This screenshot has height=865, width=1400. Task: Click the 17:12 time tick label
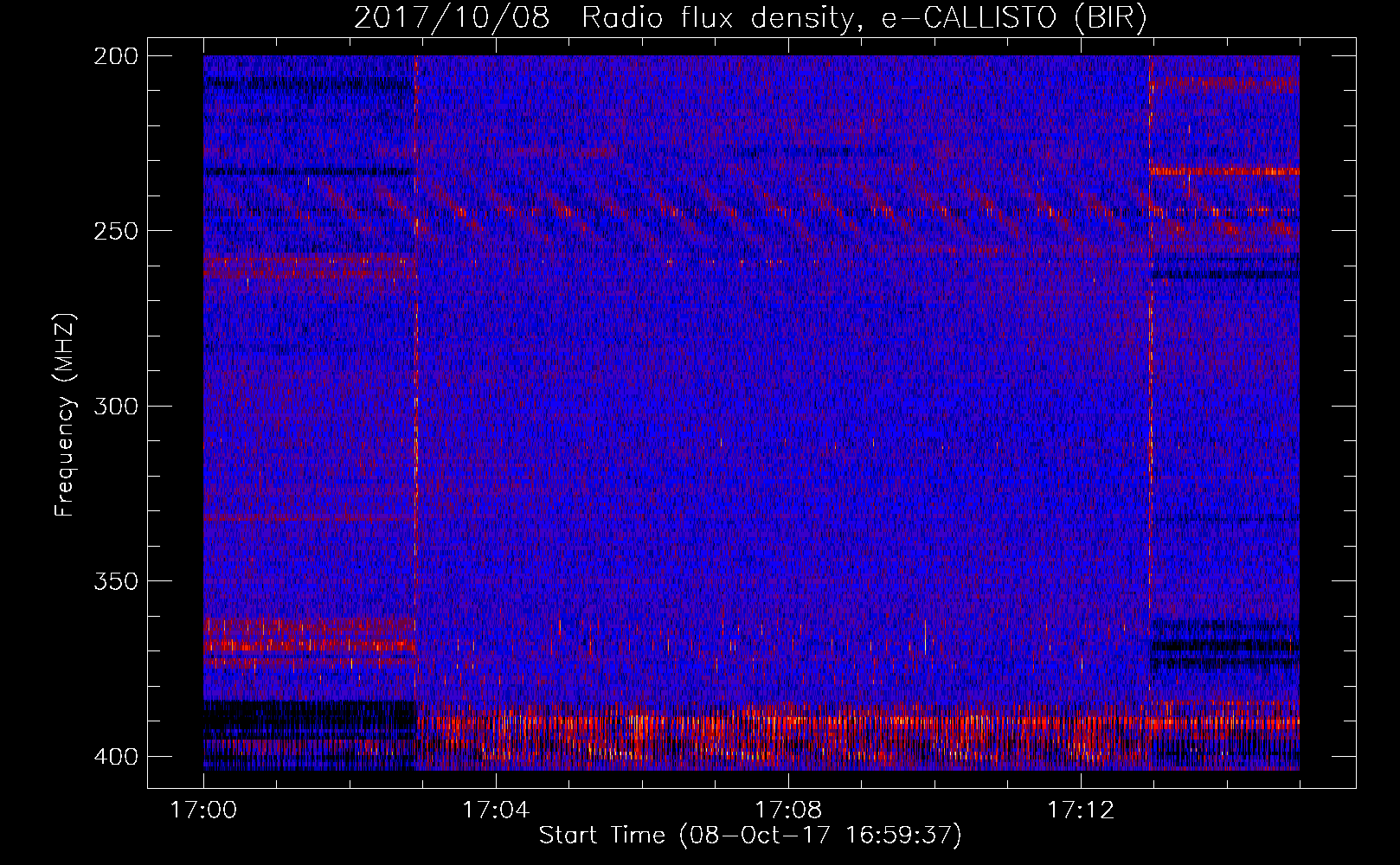[x=1081, y=811]
